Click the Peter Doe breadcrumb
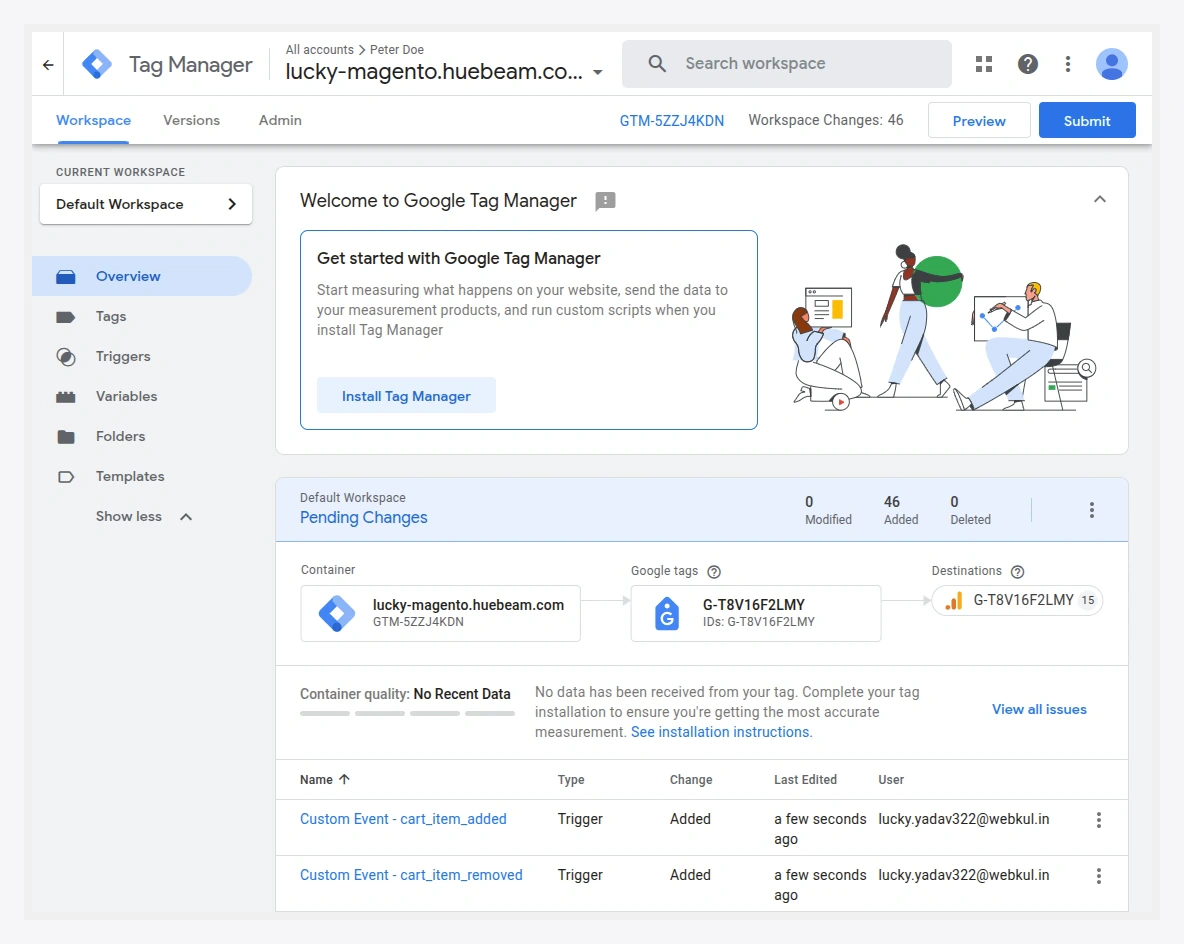Screen dimensions: 1184x944 (x=396, y=50)
